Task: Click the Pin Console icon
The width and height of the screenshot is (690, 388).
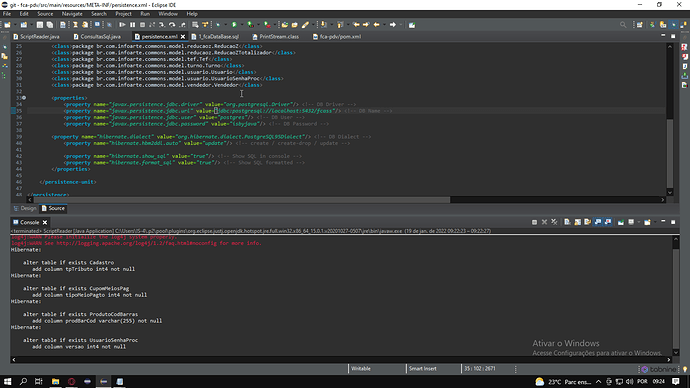Action: (620, 222)
